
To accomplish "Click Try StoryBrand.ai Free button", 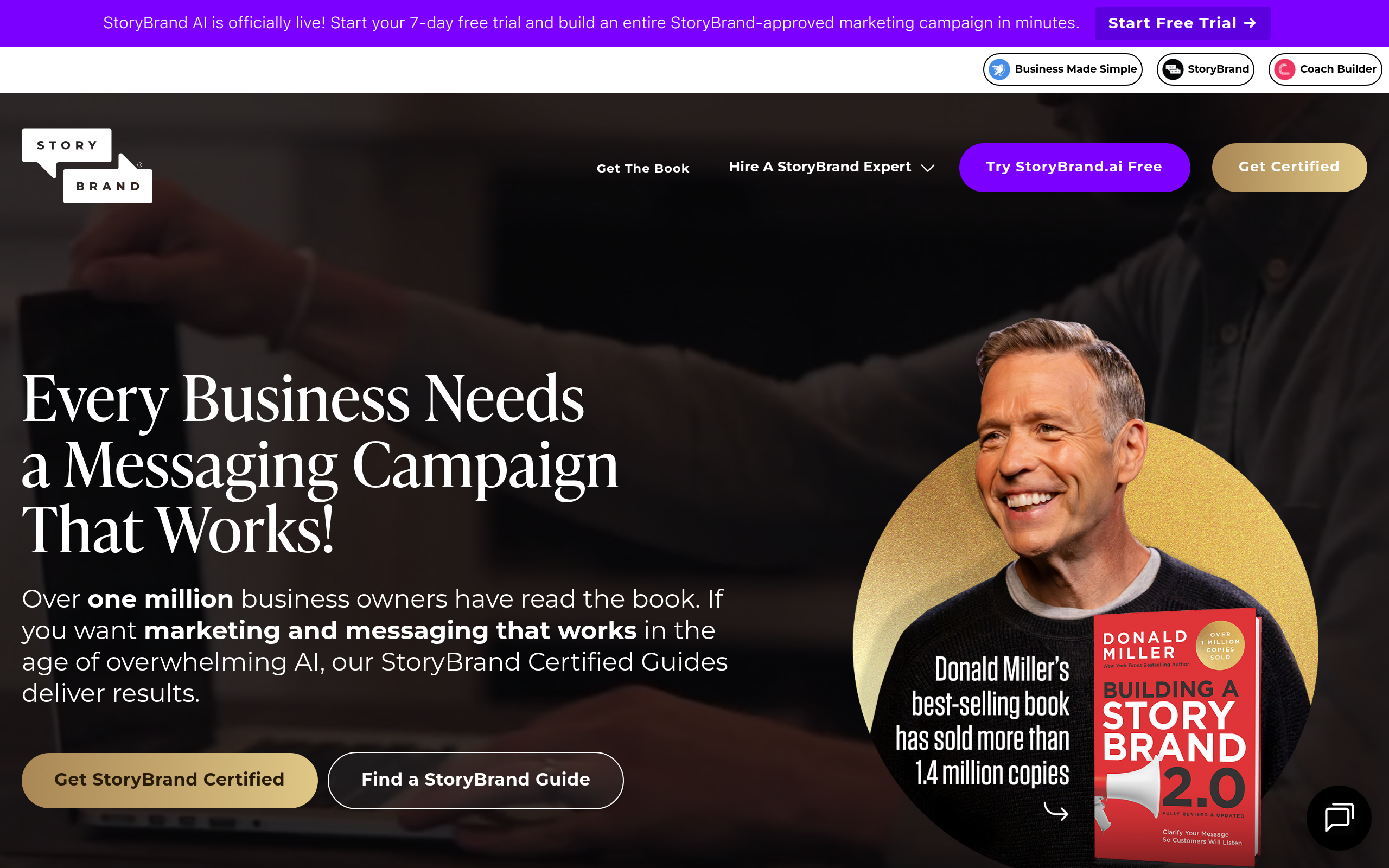I will point(1074,167).
